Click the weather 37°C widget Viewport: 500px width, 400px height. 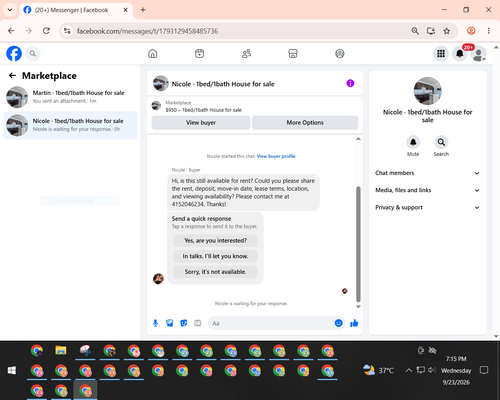click(378, 370)
